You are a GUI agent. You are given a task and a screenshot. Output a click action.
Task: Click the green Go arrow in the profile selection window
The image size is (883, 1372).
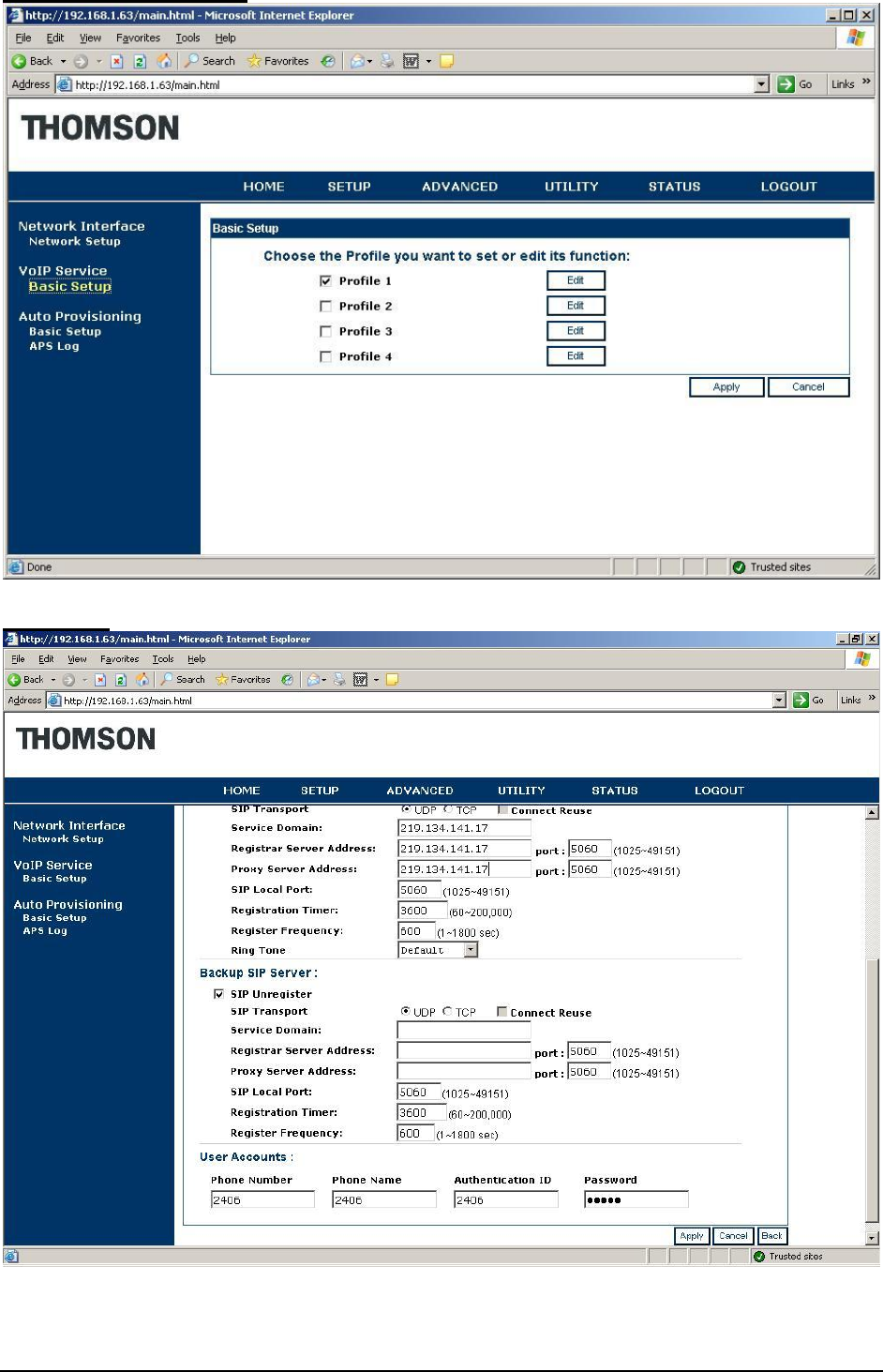click(x=786, y=84)
